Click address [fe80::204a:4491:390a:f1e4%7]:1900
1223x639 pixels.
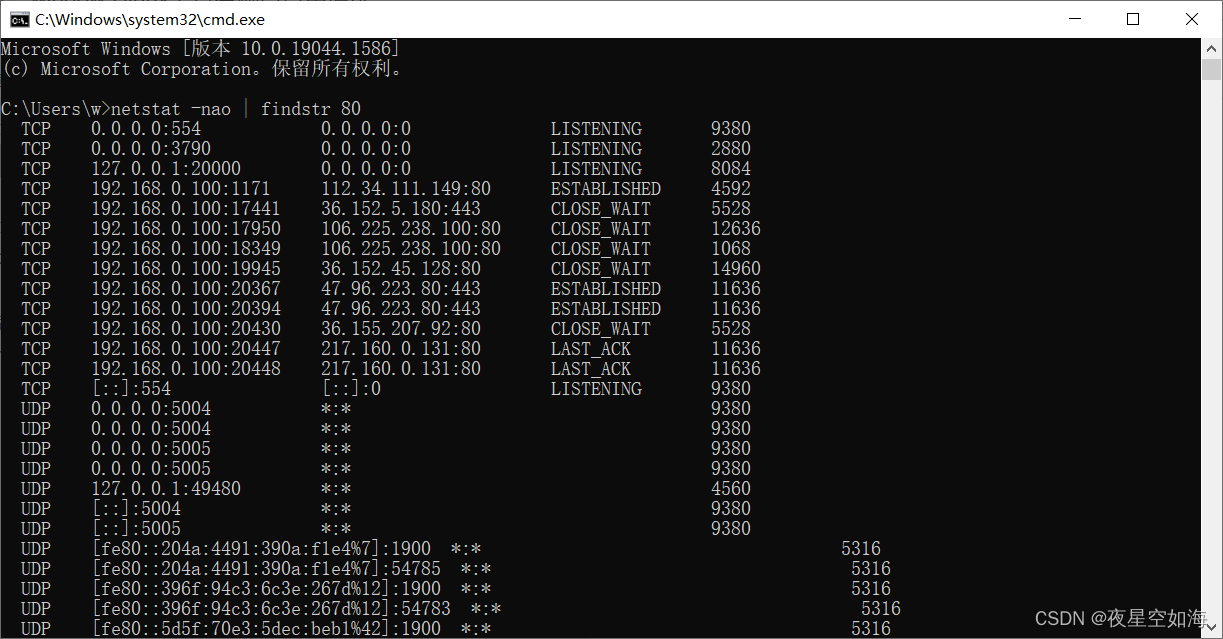point(261,549)
